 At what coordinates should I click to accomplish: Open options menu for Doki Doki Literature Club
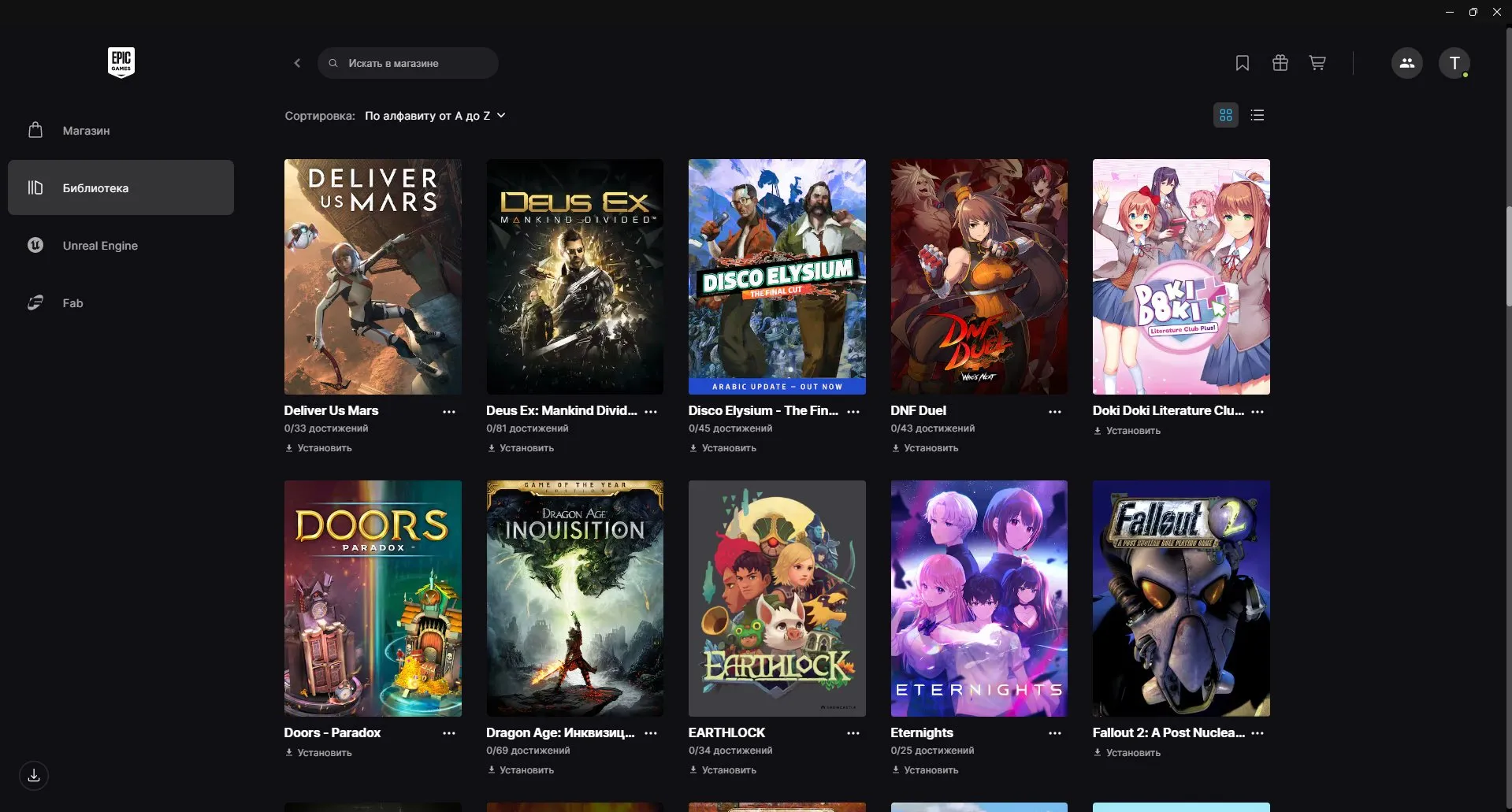[x=1258, y=411]
